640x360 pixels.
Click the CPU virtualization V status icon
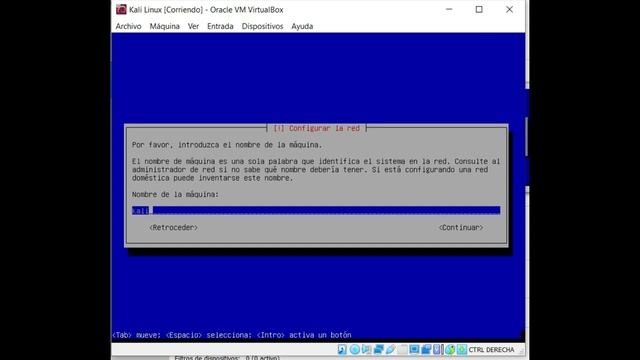coord(436,349)
